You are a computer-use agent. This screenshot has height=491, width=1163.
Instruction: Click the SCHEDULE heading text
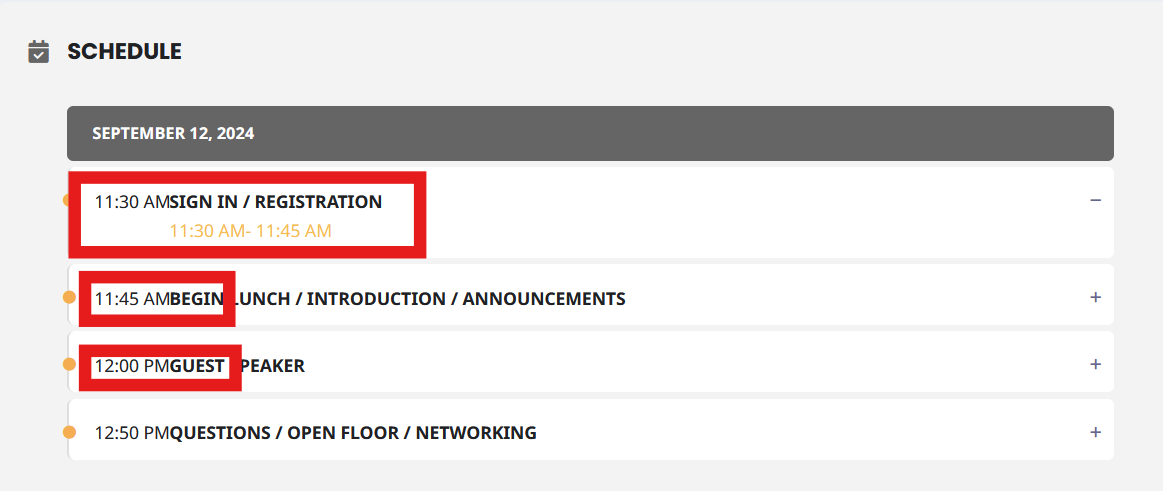[x=125, y=51]
